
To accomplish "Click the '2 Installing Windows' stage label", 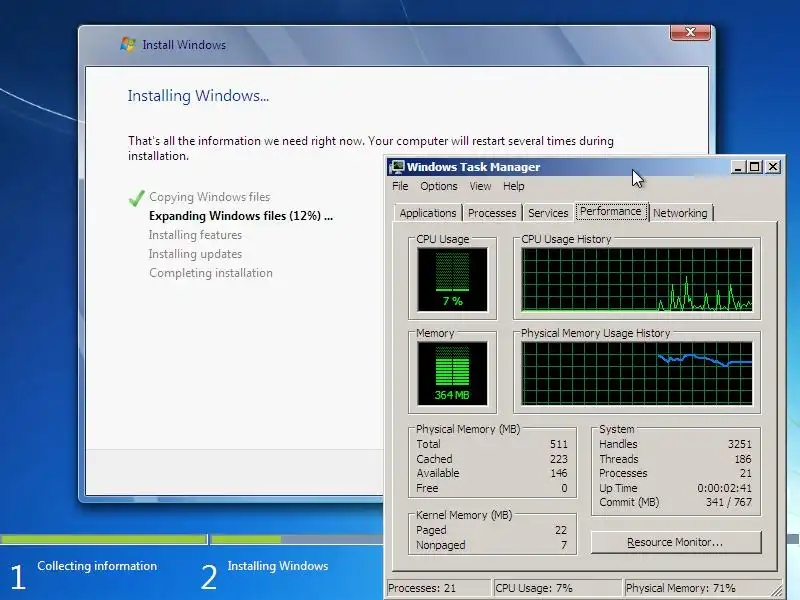I will 264,575.
